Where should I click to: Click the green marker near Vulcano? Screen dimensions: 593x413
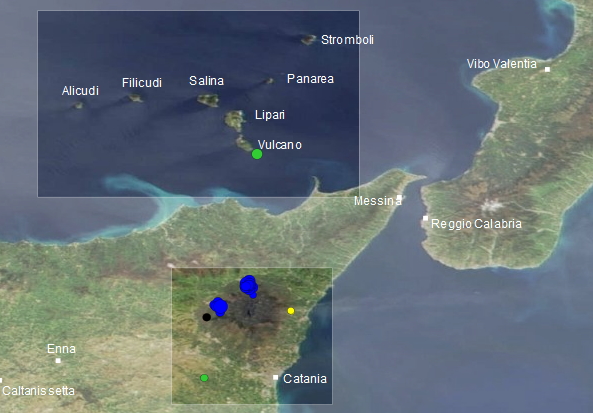coord(257,154)
